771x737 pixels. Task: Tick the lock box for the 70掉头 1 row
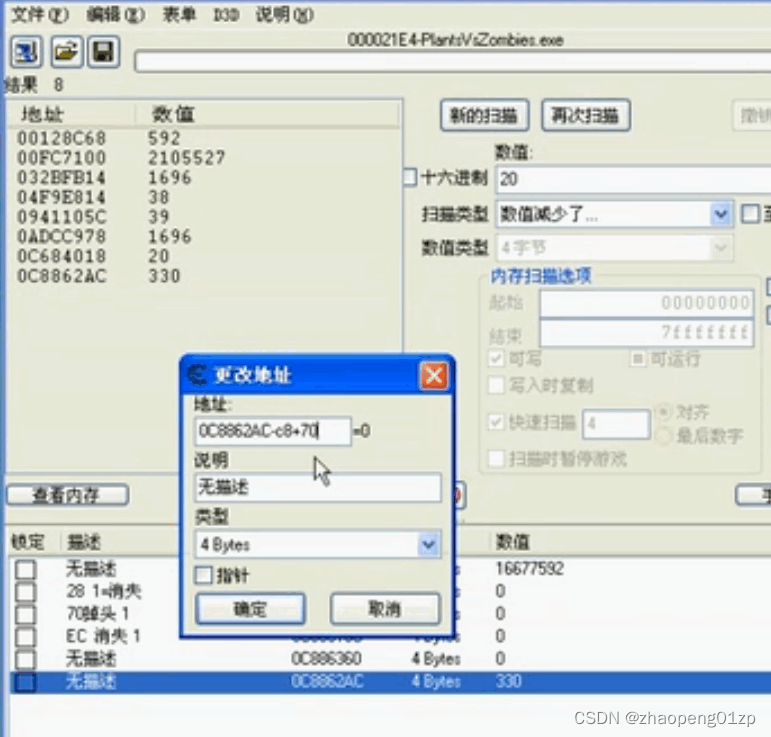coord(26,615)
